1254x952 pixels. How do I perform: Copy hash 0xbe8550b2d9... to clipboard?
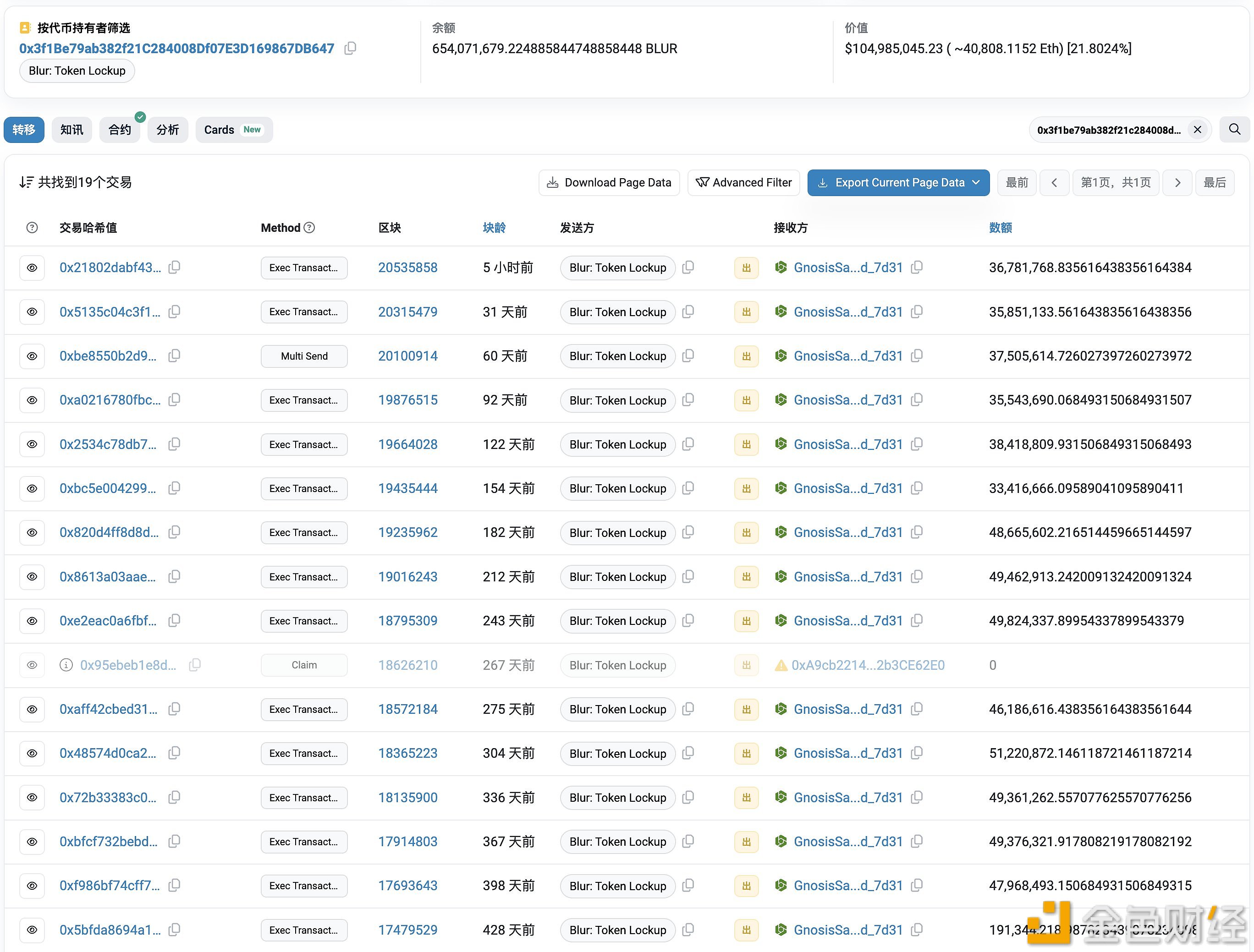click(175, 356)
